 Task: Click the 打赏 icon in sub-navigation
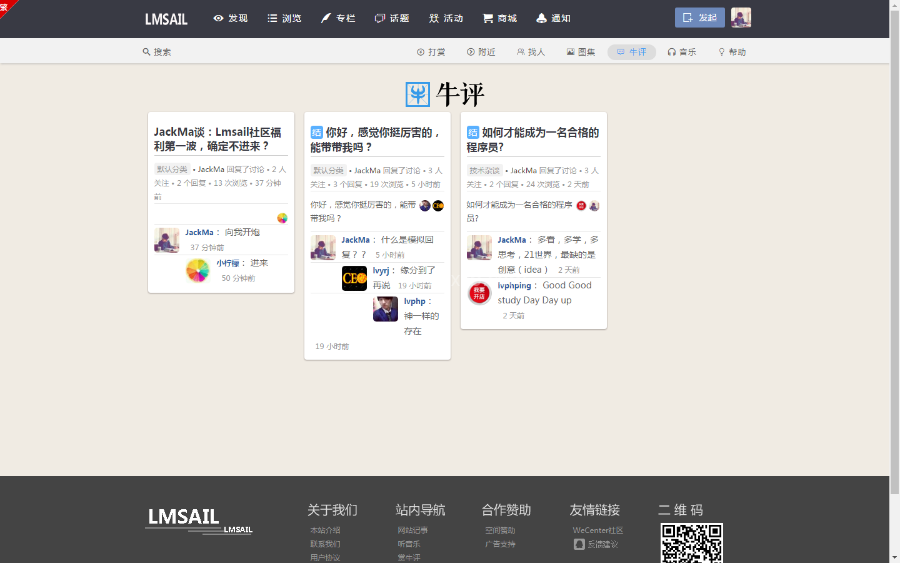click(x=421, y=52)
